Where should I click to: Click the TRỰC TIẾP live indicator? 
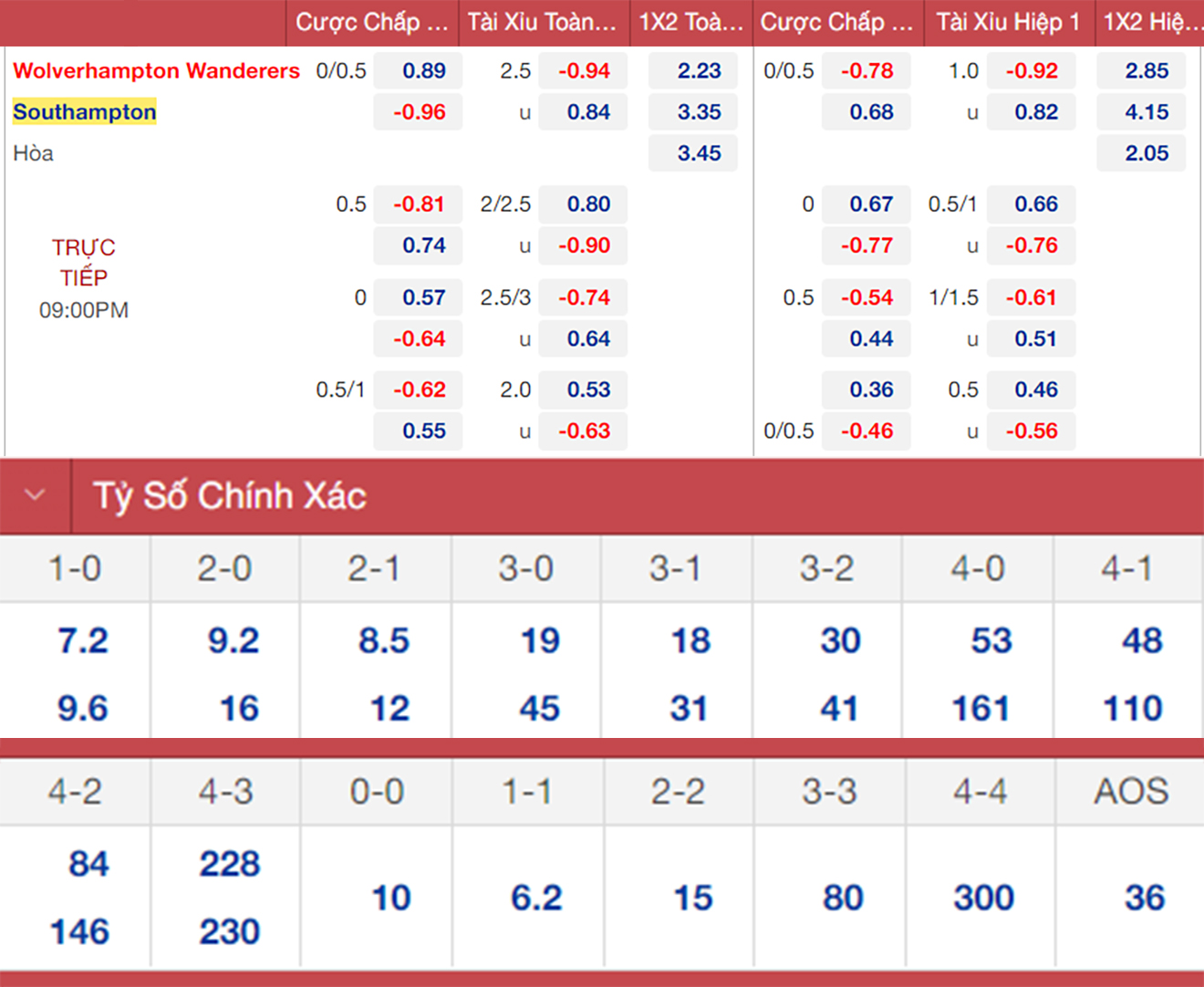coord(83,263)
